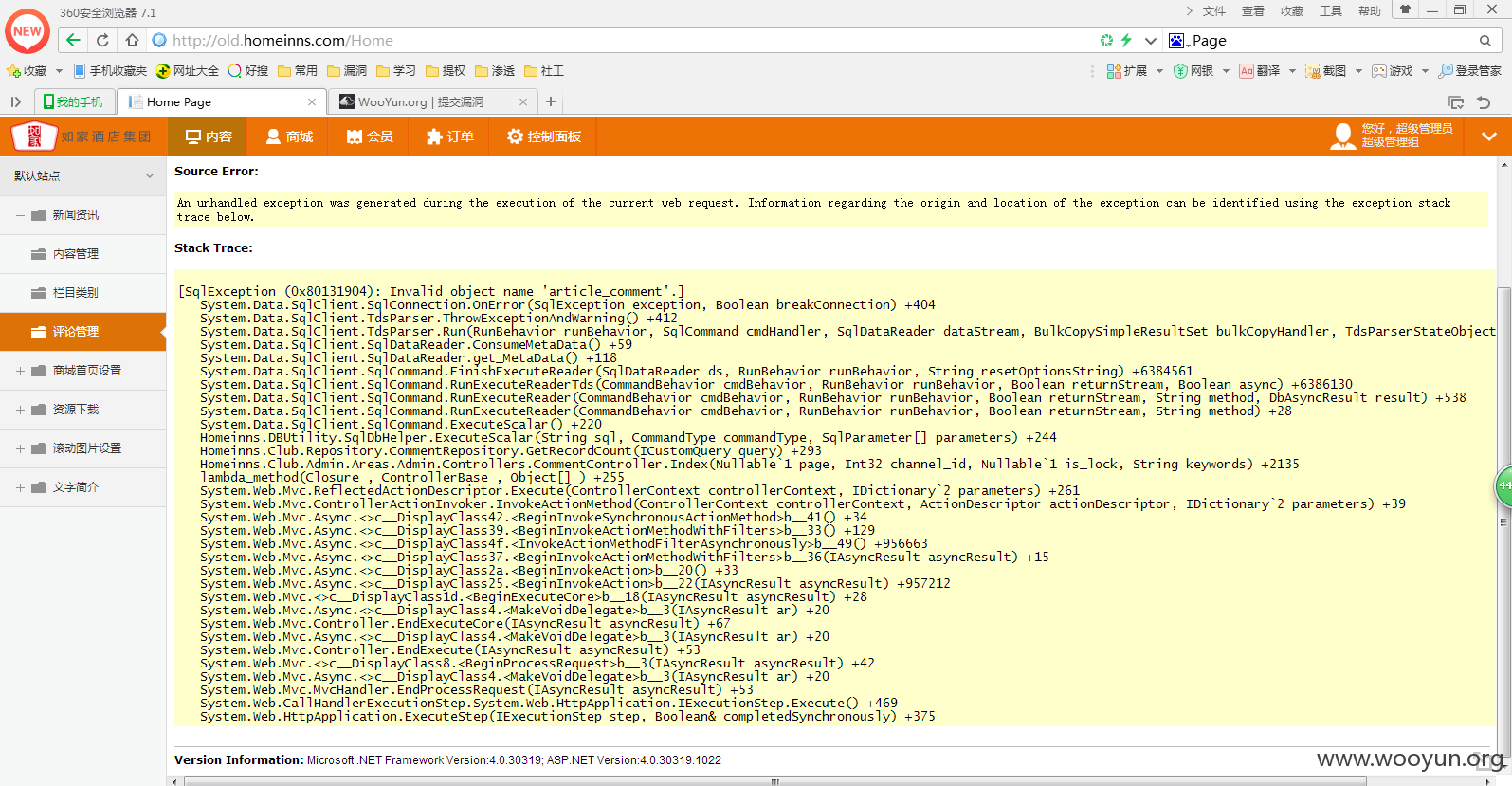Open the 常用 bookmark folder
The image size is (1512, 786).
298,71
